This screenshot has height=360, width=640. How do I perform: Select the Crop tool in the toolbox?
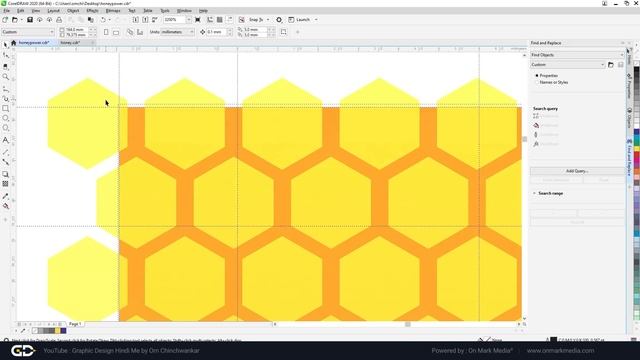(5, 66)
